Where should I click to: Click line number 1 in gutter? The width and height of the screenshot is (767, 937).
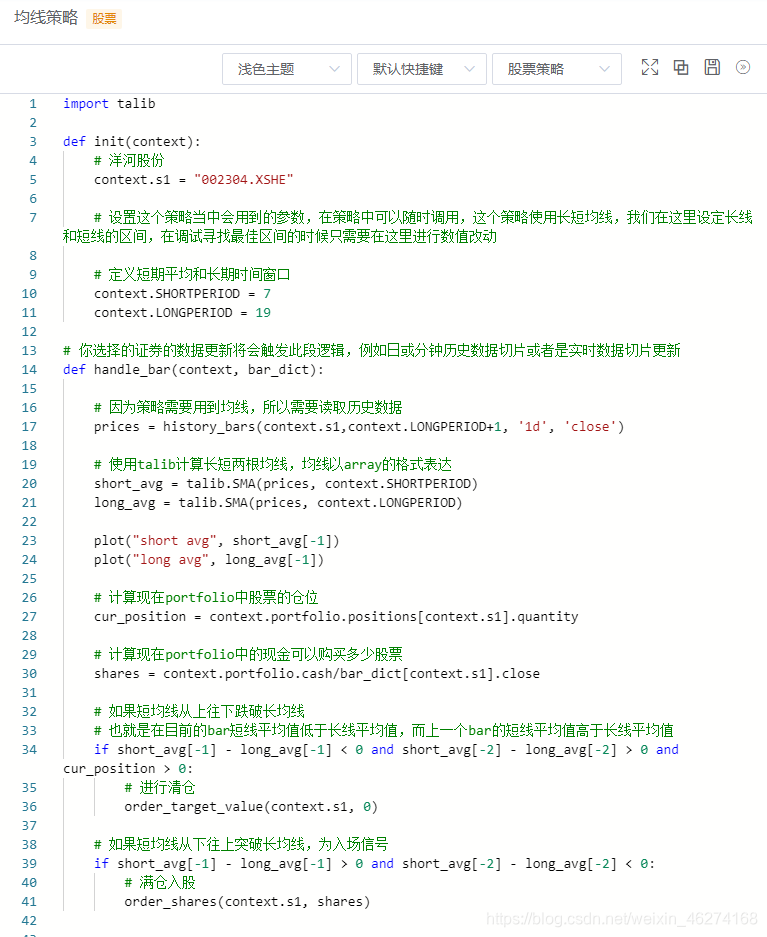coord(33,104)
